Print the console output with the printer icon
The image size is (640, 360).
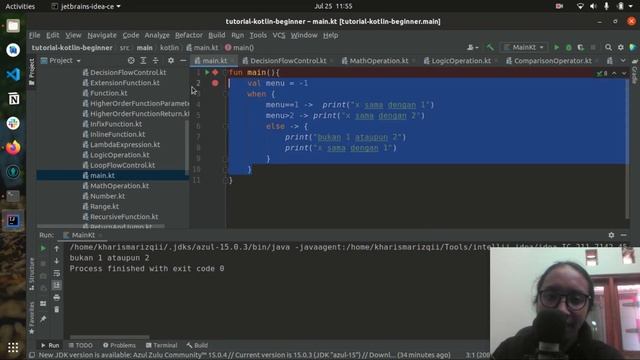click(x=57, y=298)
